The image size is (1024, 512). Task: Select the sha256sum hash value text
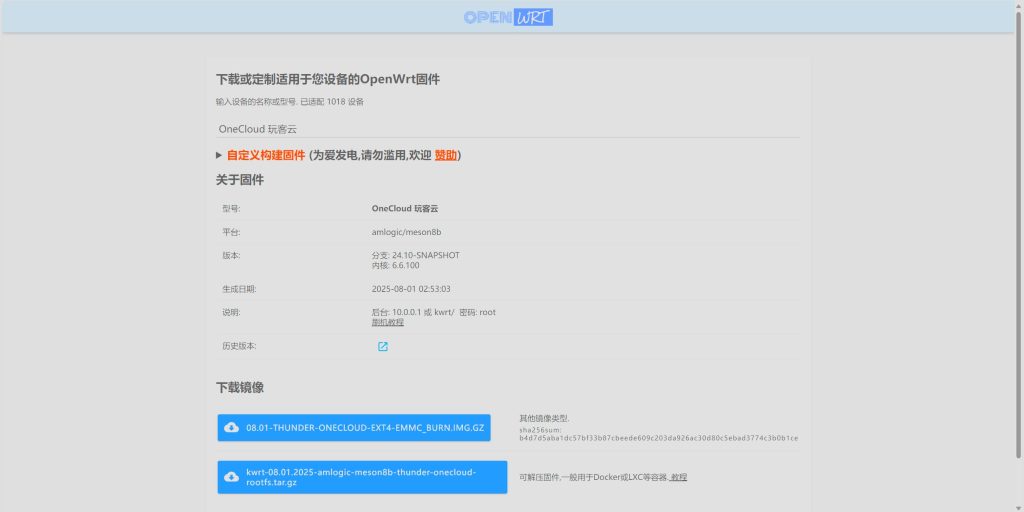pos(658,438)
